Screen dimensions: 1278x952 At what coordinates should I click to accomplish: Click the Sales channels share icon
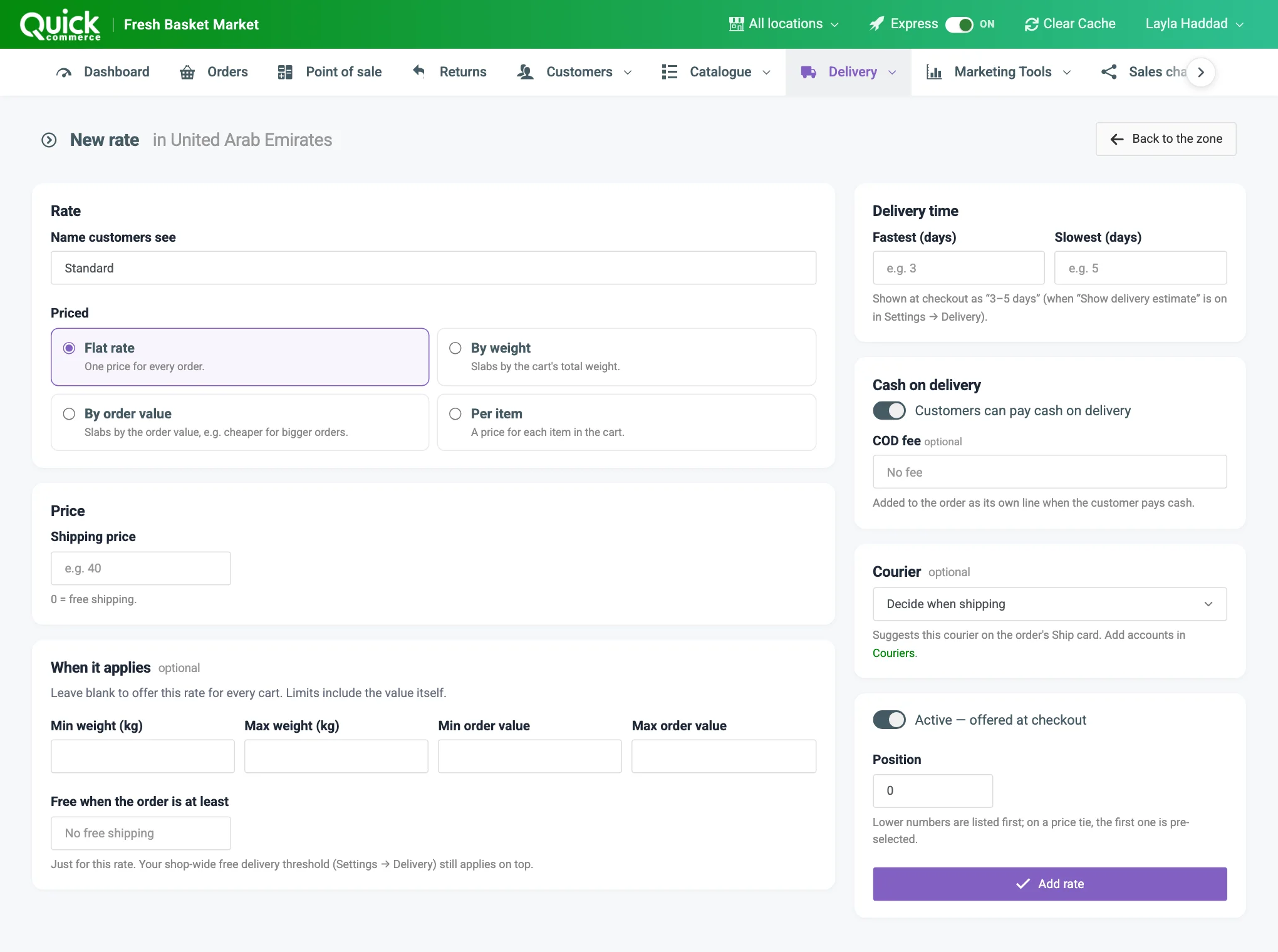1109,72
